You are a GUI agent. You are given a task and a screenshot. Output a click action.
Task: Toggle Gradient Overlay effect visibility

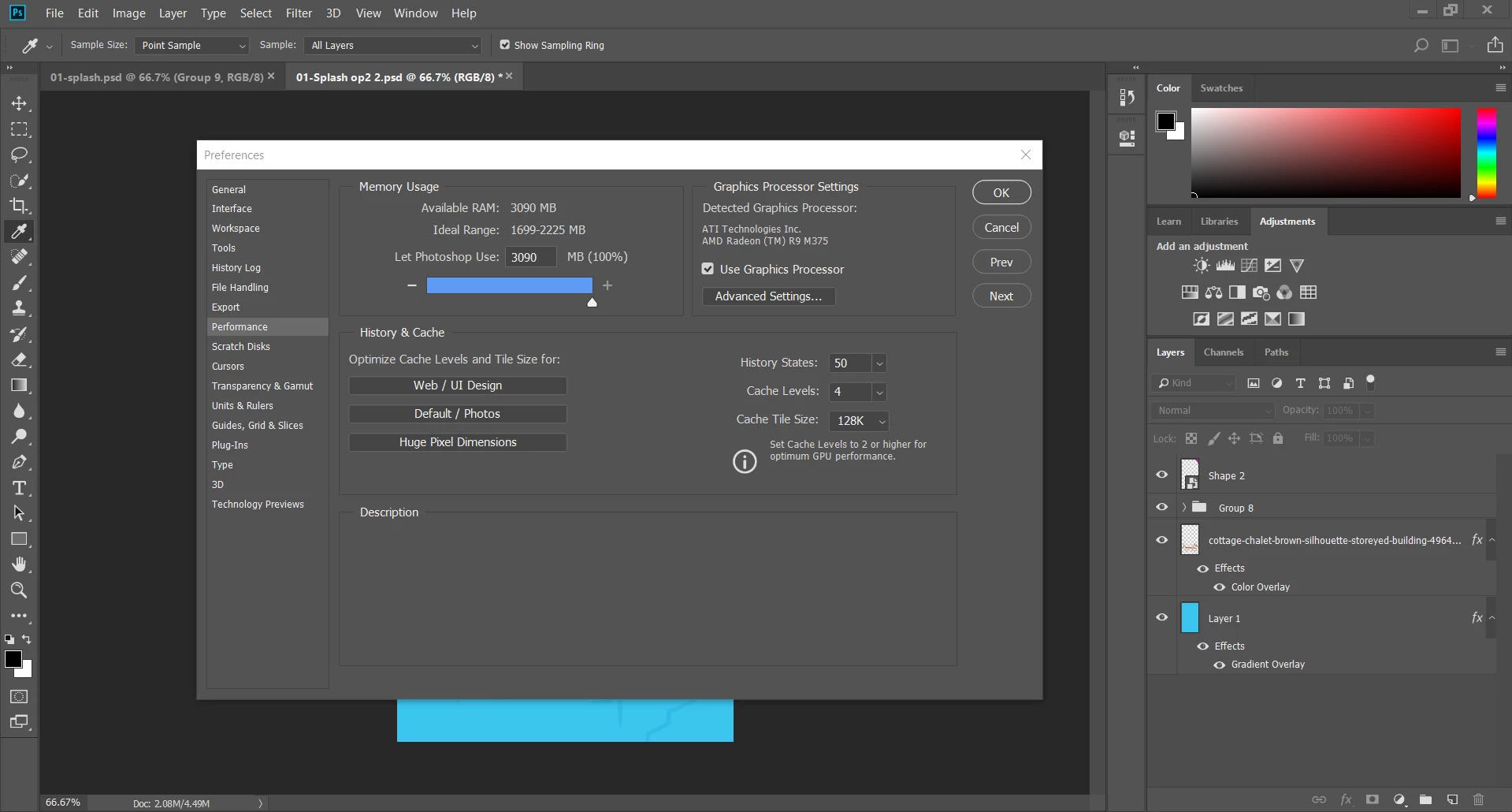point(1219,665)
